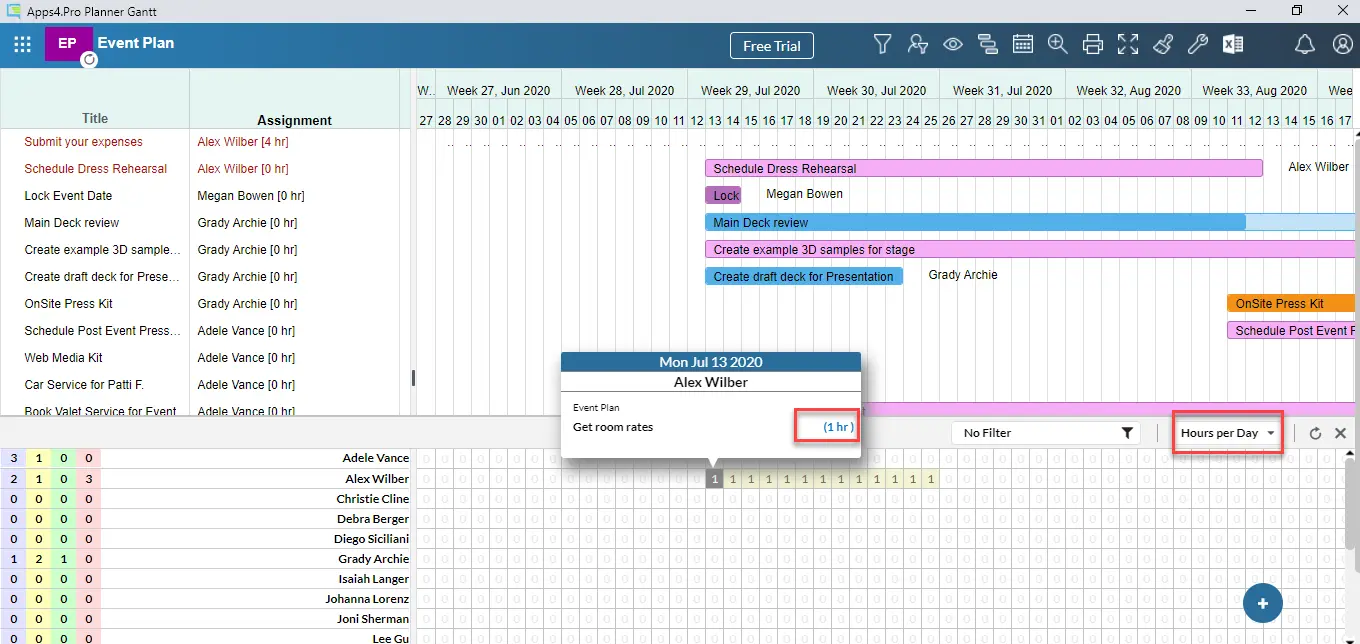Click the zoom magnifier icon
Screen dimensions: 1360x644
[1058, 44]
